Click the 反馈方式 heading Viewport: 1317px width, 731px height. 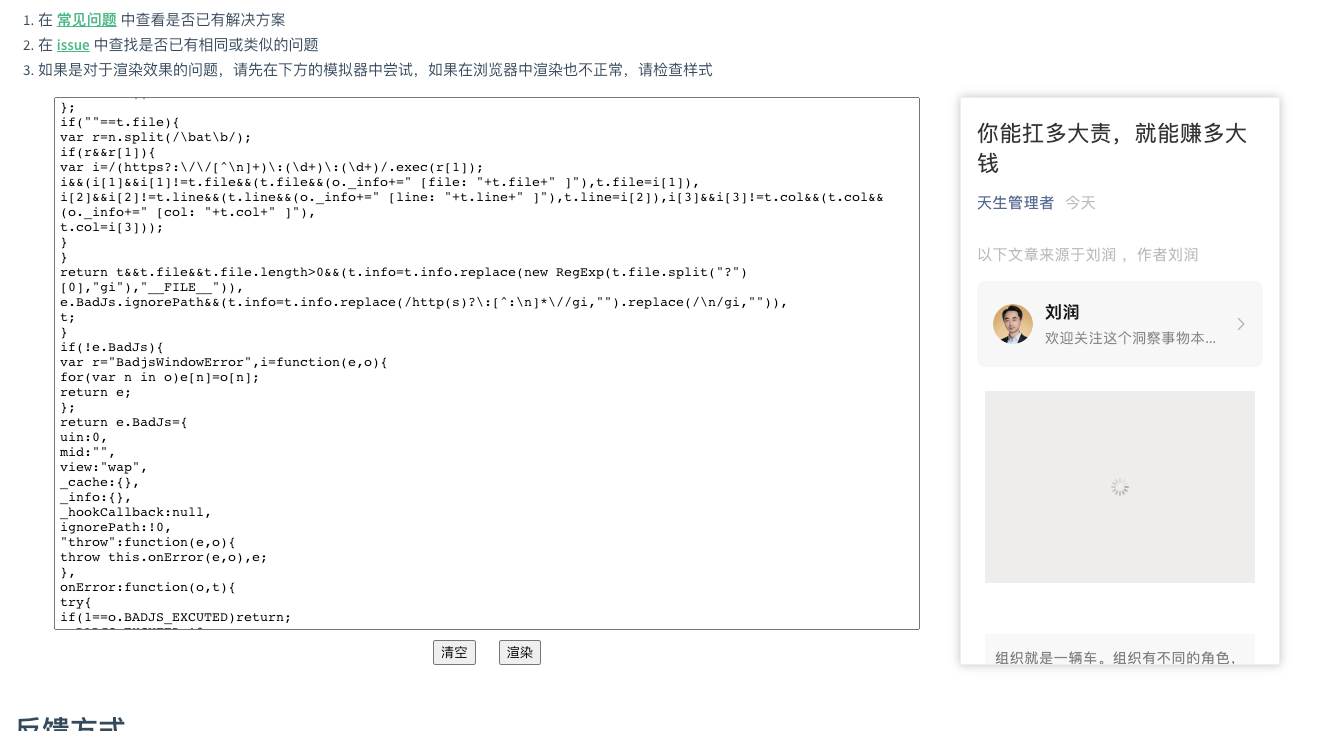click(x=70, y=724)
